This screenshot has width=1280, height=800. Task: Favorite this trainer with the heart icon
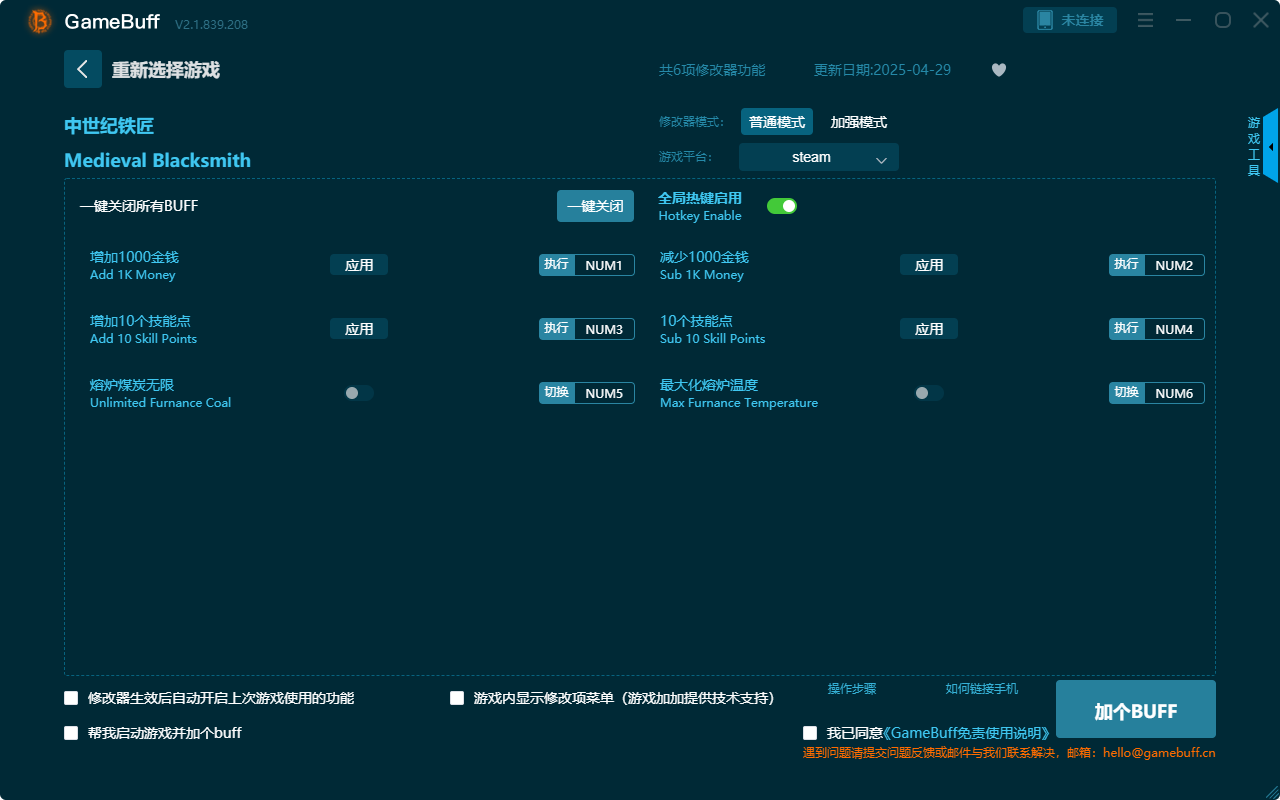coord(998,70)
